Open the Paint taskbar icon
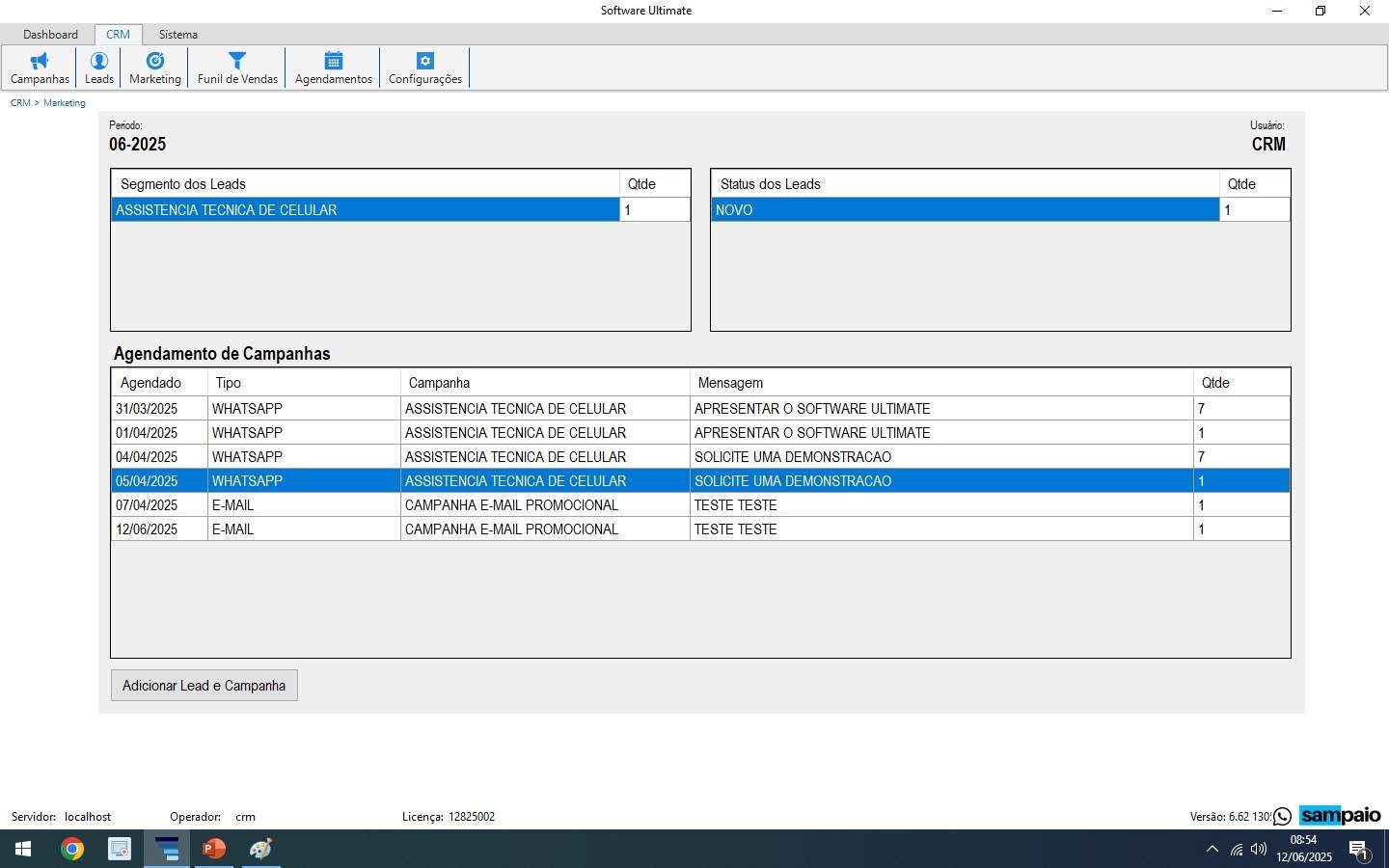The width and height of the screenshot is (1389, 868). [260, 849]
